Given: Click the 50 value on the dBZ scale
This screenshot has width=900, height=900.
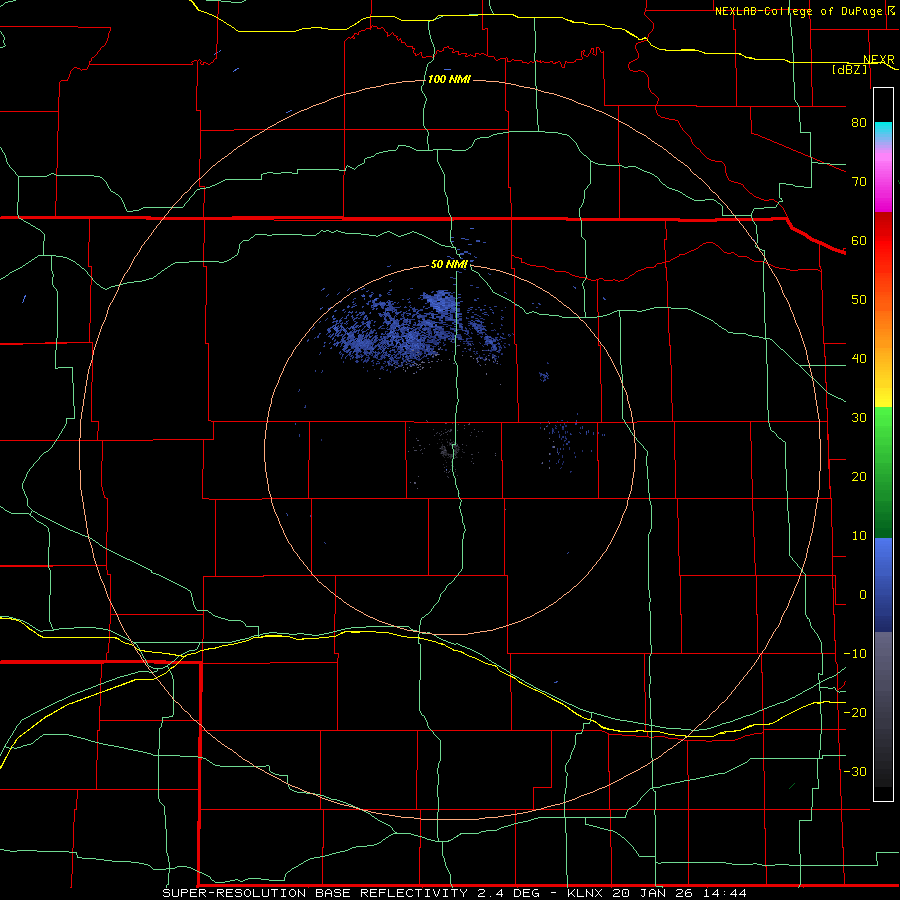Looking at the screenshot, I should (859, 300).
